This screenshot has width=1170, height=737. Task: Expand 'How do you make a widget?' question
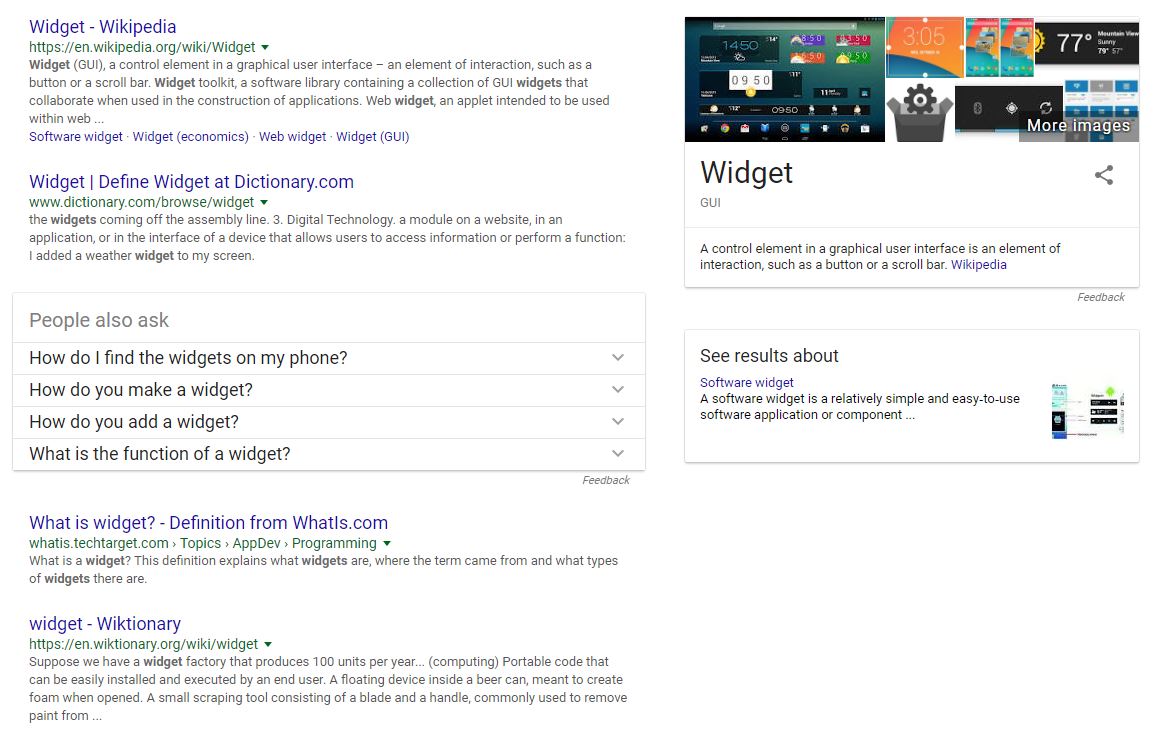tap(329, 390)
